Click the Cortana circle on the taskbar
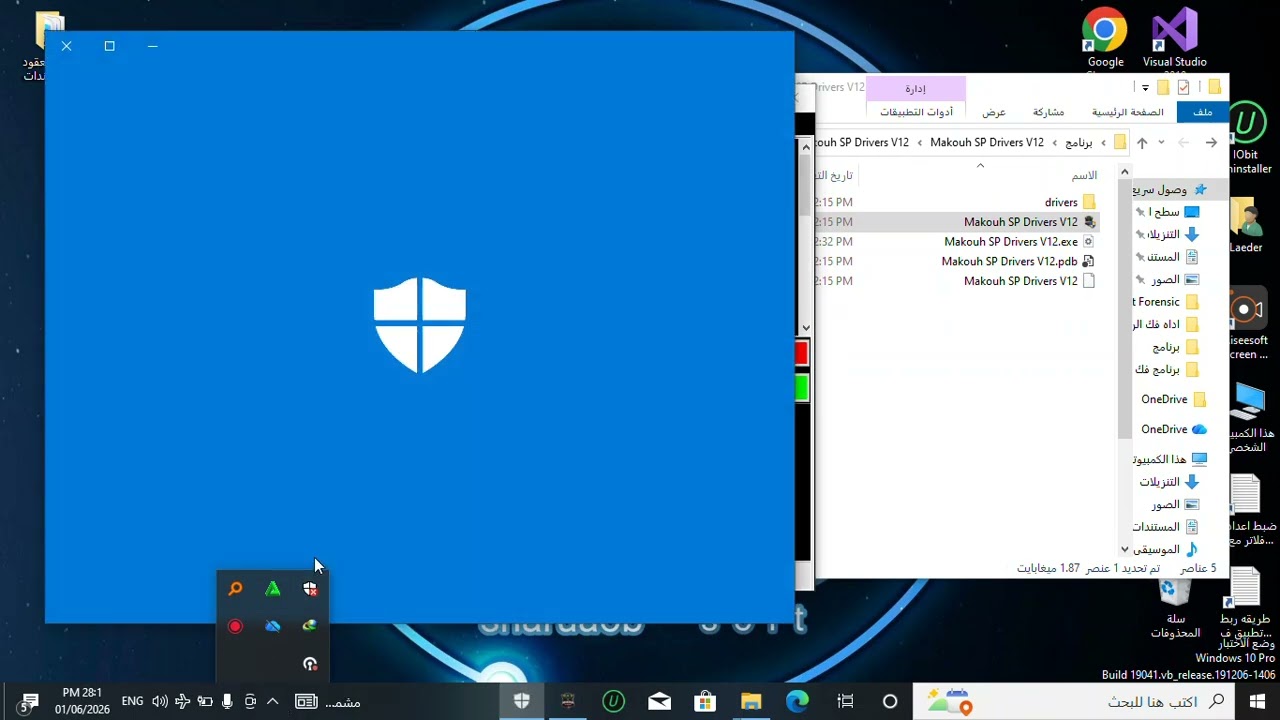 tap(890, 701)
